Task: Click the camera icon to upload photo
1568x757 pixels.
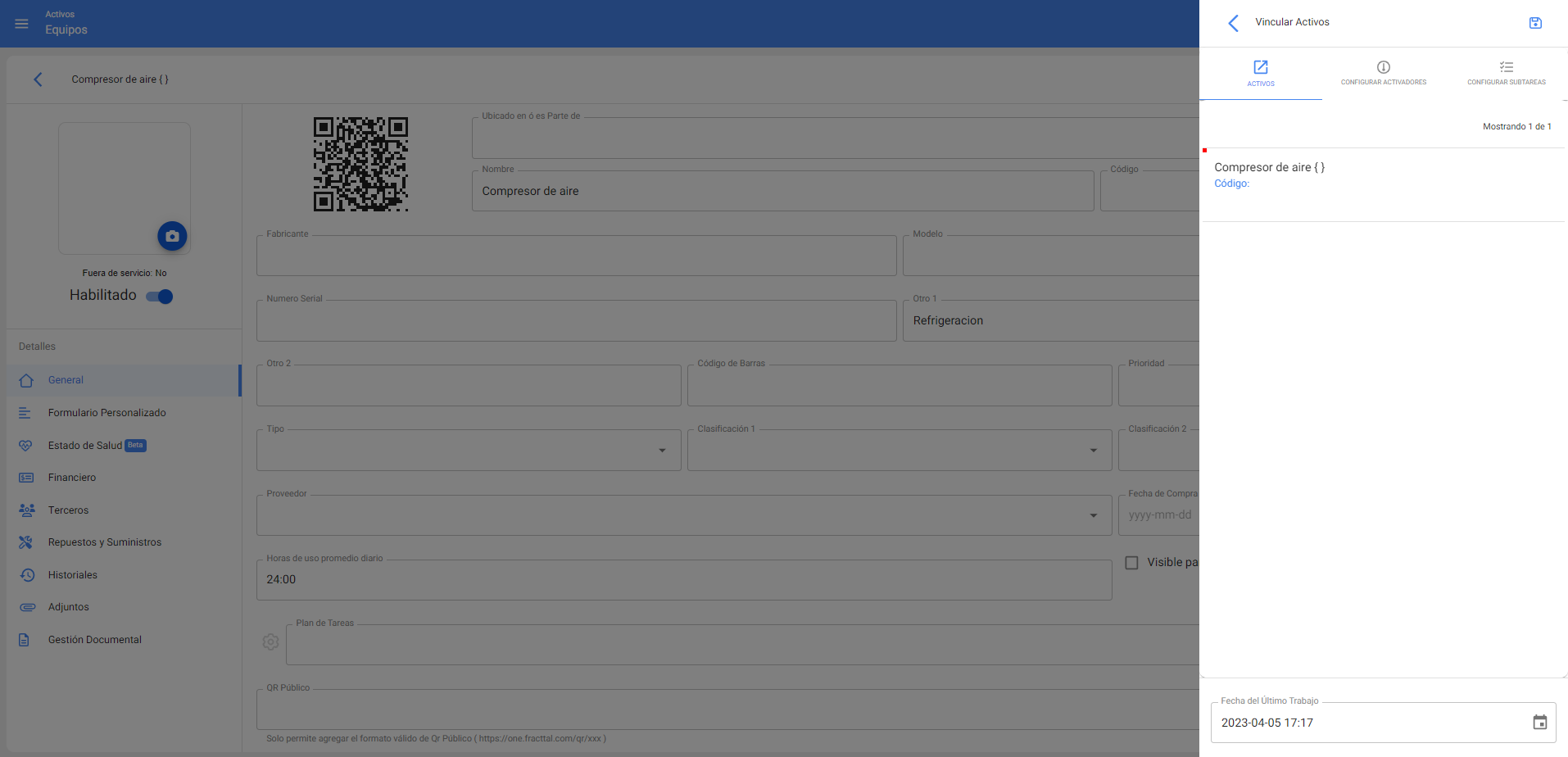Action: point(172,236)
